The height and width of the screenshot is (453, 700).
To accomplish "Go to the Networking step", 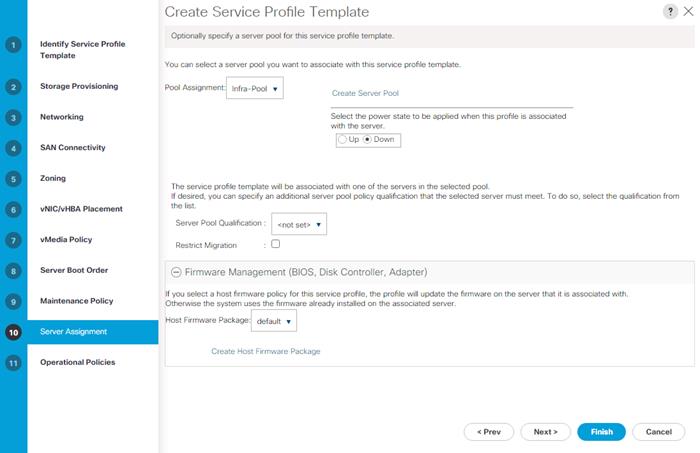I will coord(62,117).
